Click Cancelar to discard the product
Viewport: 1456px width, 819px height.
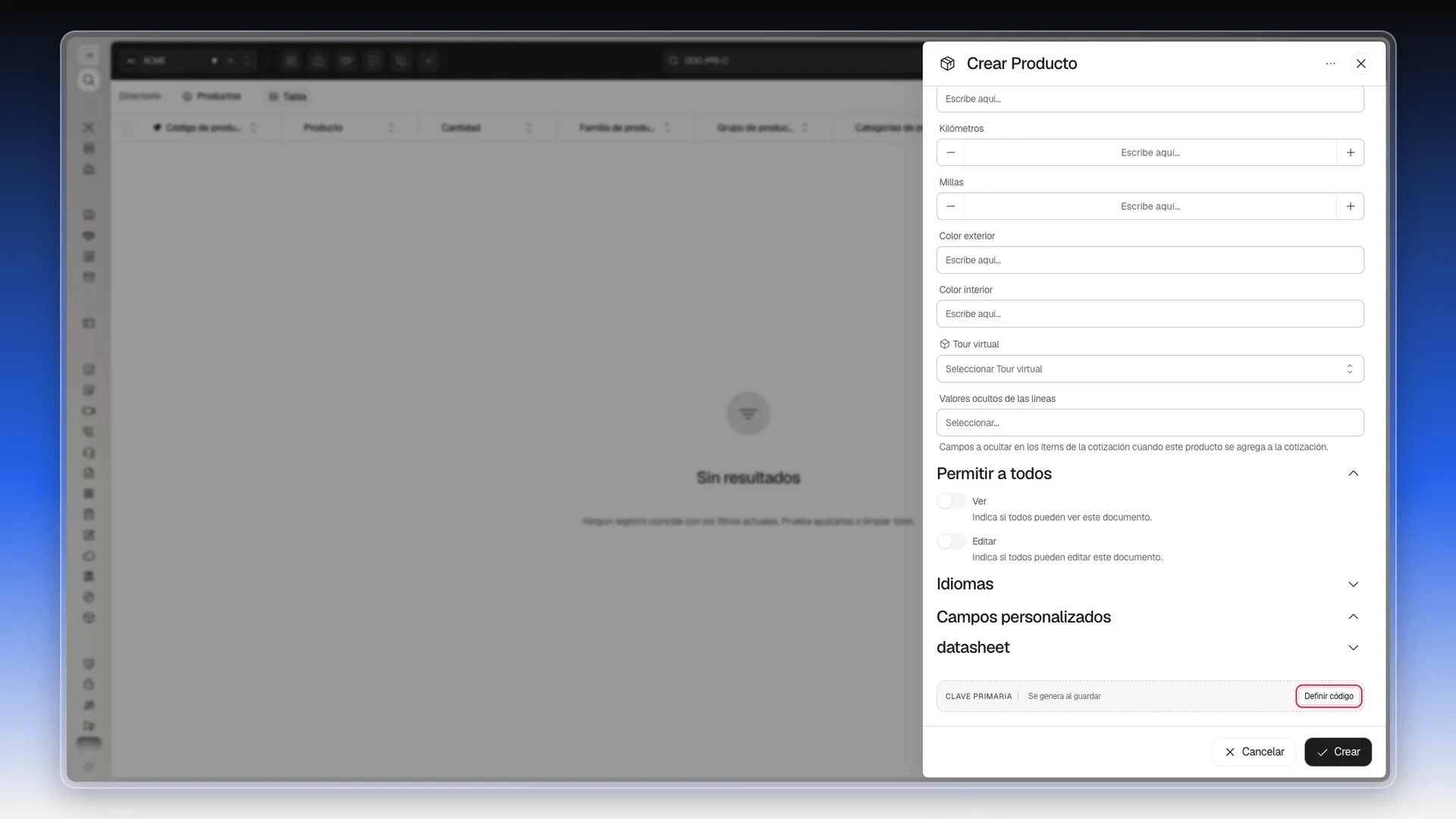tap(1254, 752)
